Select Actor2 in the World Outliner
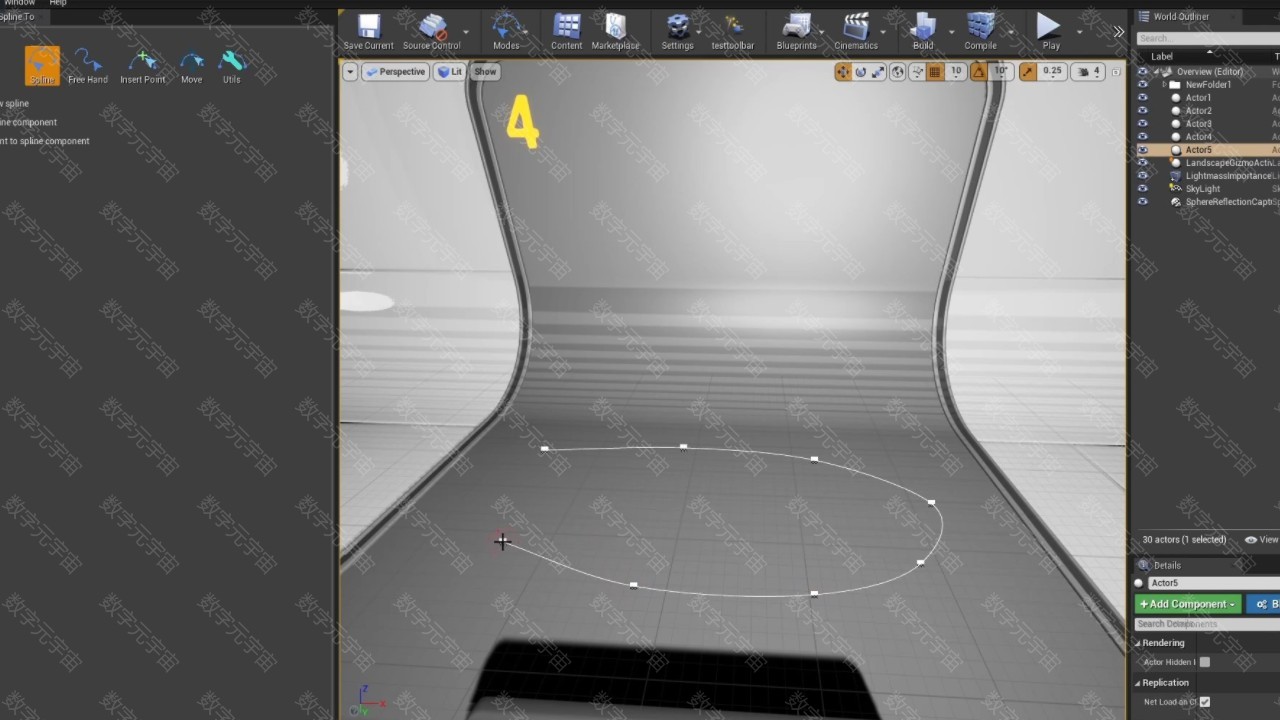The width and height of the screenshot is (1280, 720). pyautogui.click(x=1198, y=111)
